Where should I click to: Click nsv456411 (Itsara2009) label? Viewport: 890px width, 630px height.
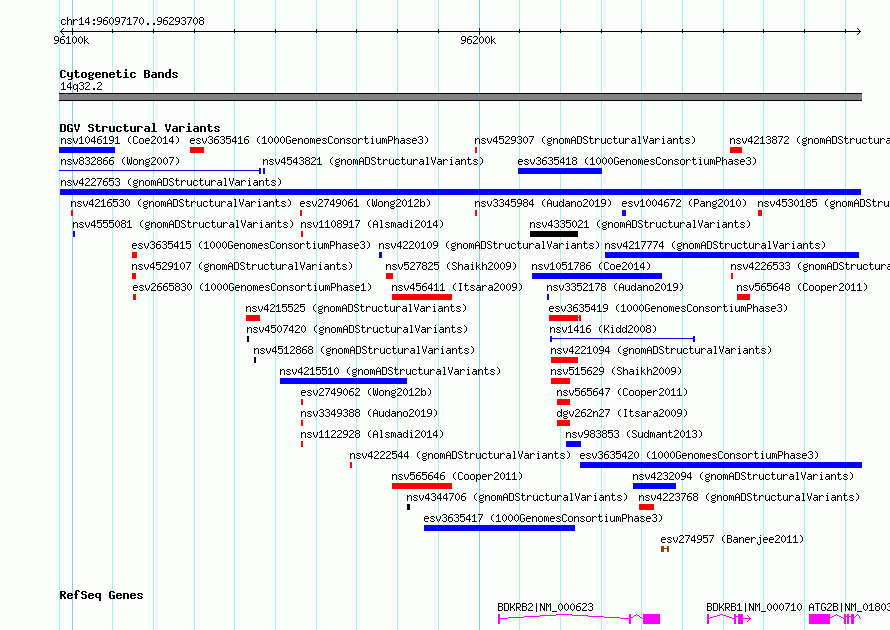point(457,287)
